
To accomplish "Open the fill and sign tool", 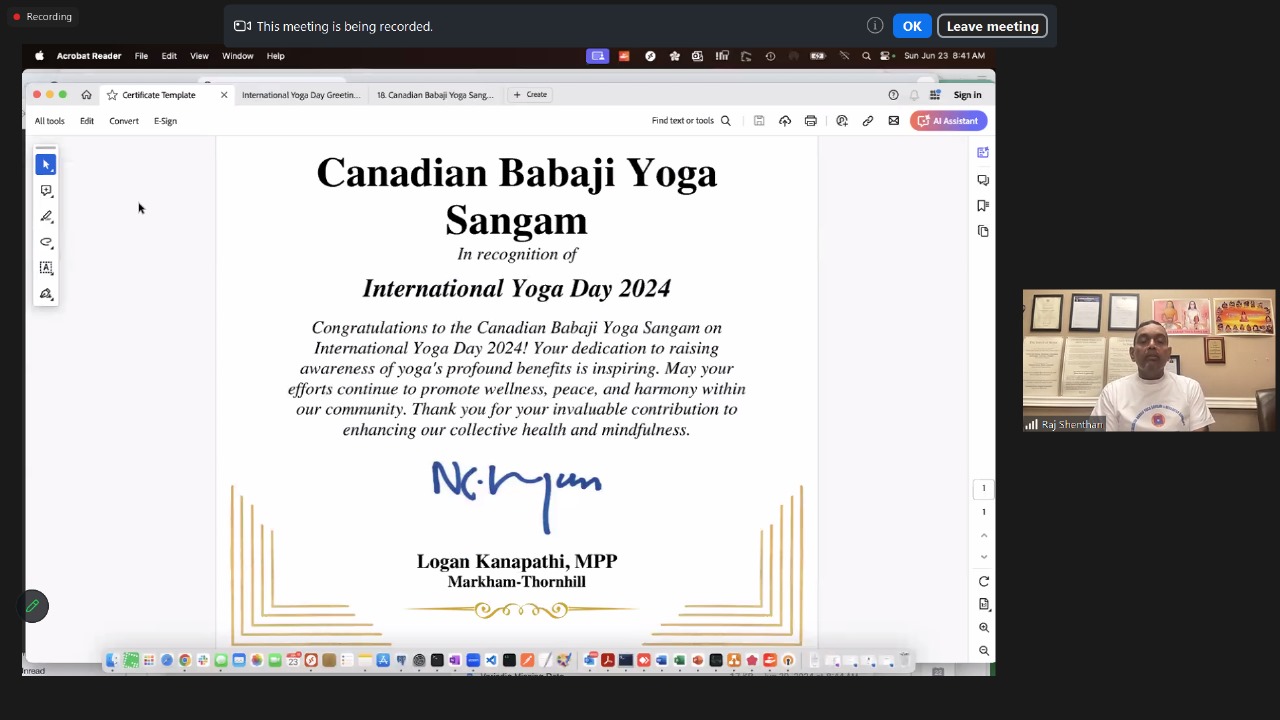I will 46,294.
